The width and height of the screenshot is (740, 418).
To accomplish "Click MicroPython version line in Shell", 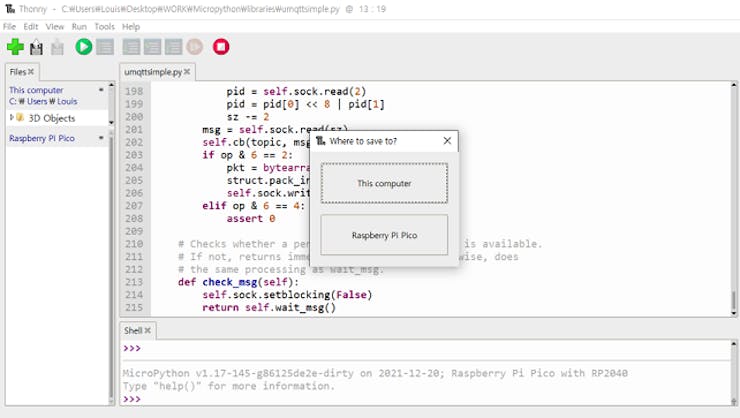I will click(375, 373).
